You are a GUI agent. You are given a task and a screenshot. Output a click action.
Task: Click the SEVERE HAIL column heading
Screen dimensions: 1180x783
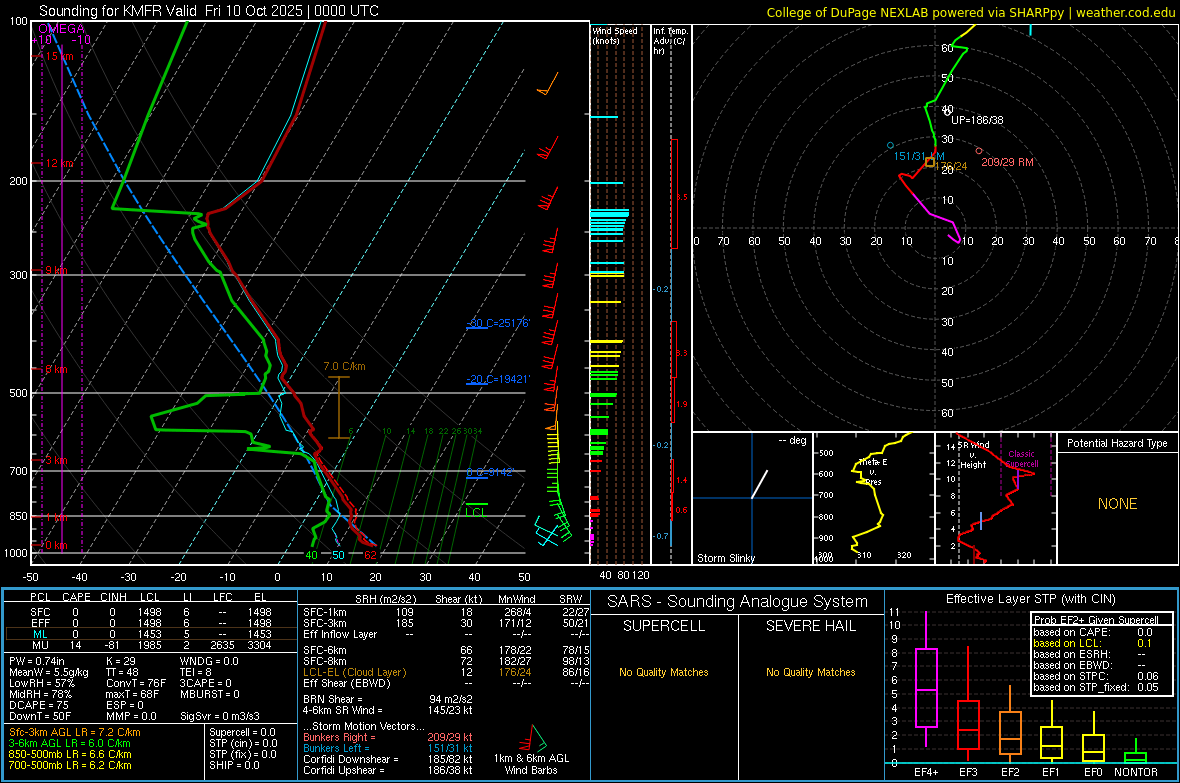[810, 626]
